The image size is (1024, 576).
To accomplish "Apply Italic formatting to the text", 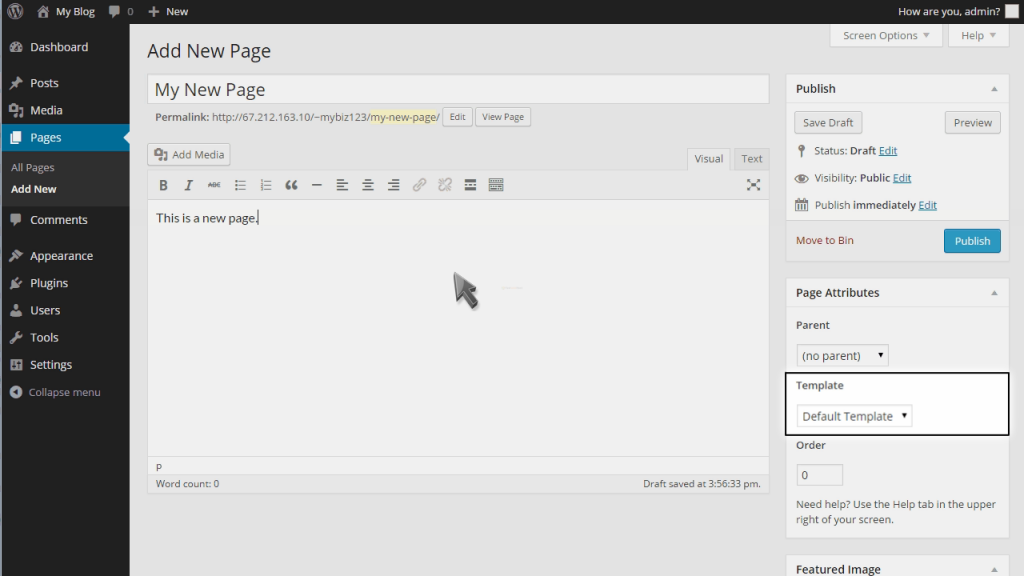I will pyautogui.click(x=188, y=184).
